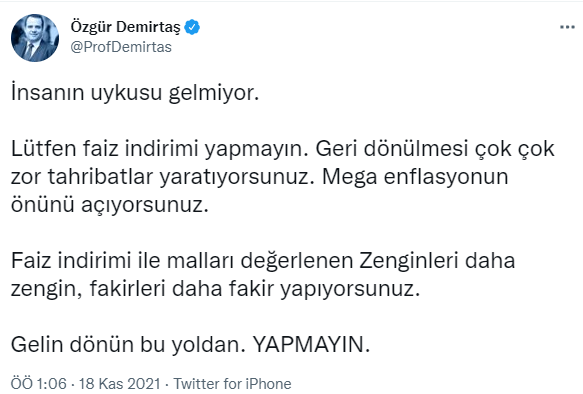
Task: Click the word 'zengin,' in the tweet
Action: [x=47, y=289]
